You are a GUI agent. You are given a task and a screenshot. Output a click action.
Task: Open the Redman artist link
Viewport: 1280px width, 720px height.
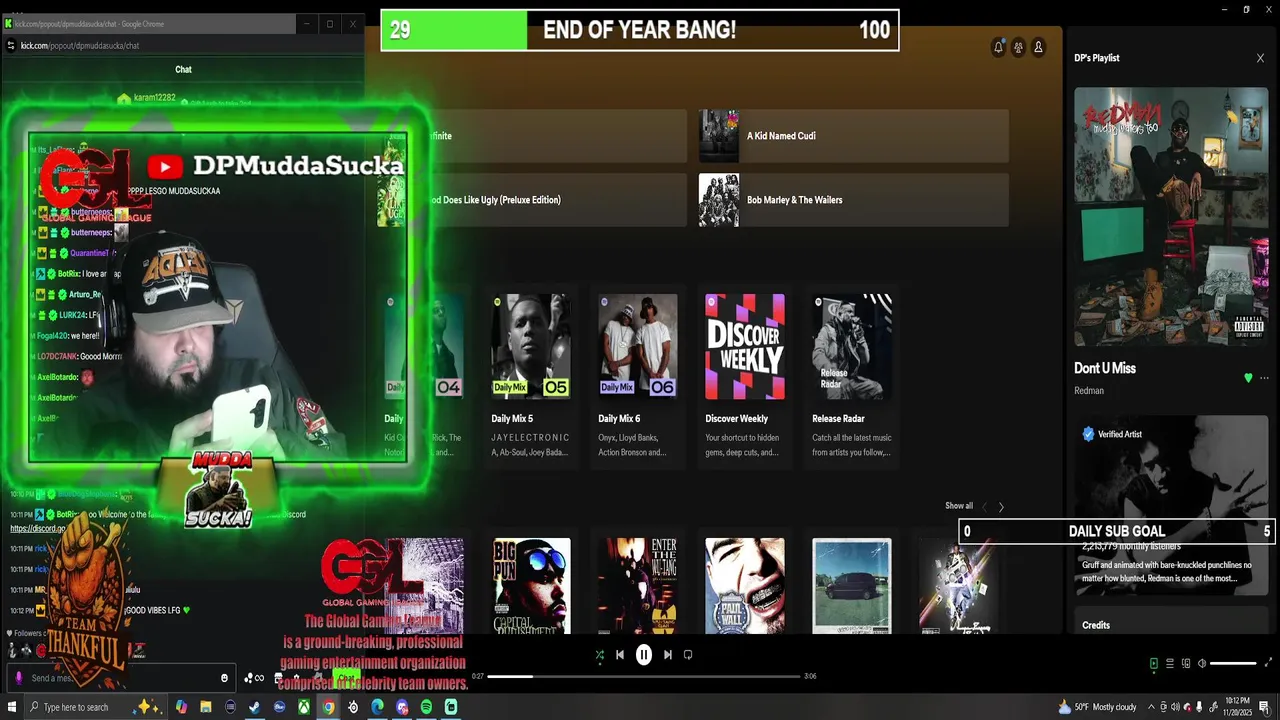point(1089,391)
